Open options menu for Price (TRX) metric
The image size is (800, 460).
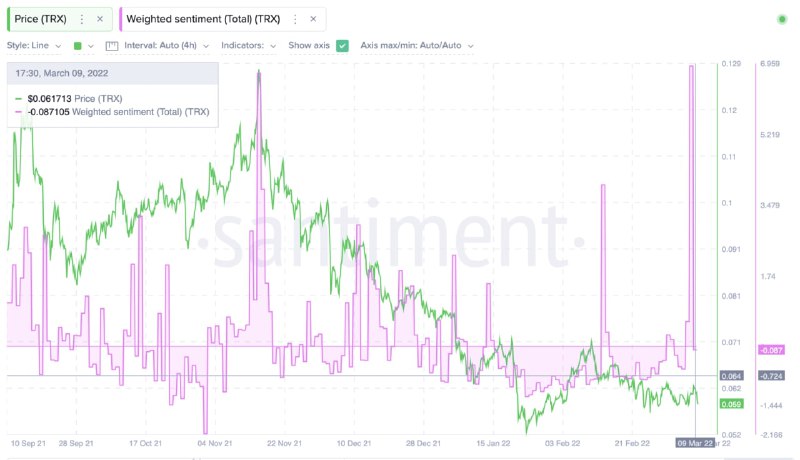pos(82,19)
